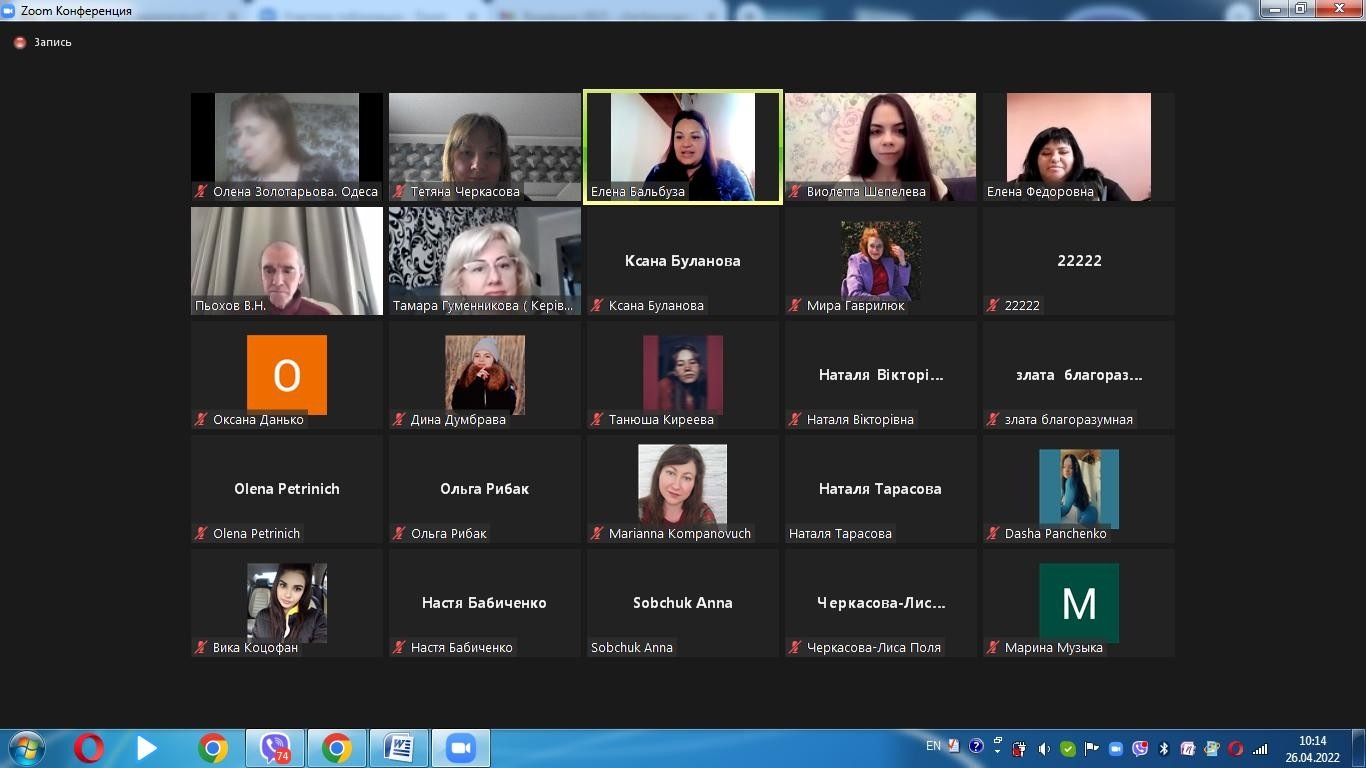Open Viber with the 74 notifications badge
1366x768 pixels.
click(x=274, y=748)
